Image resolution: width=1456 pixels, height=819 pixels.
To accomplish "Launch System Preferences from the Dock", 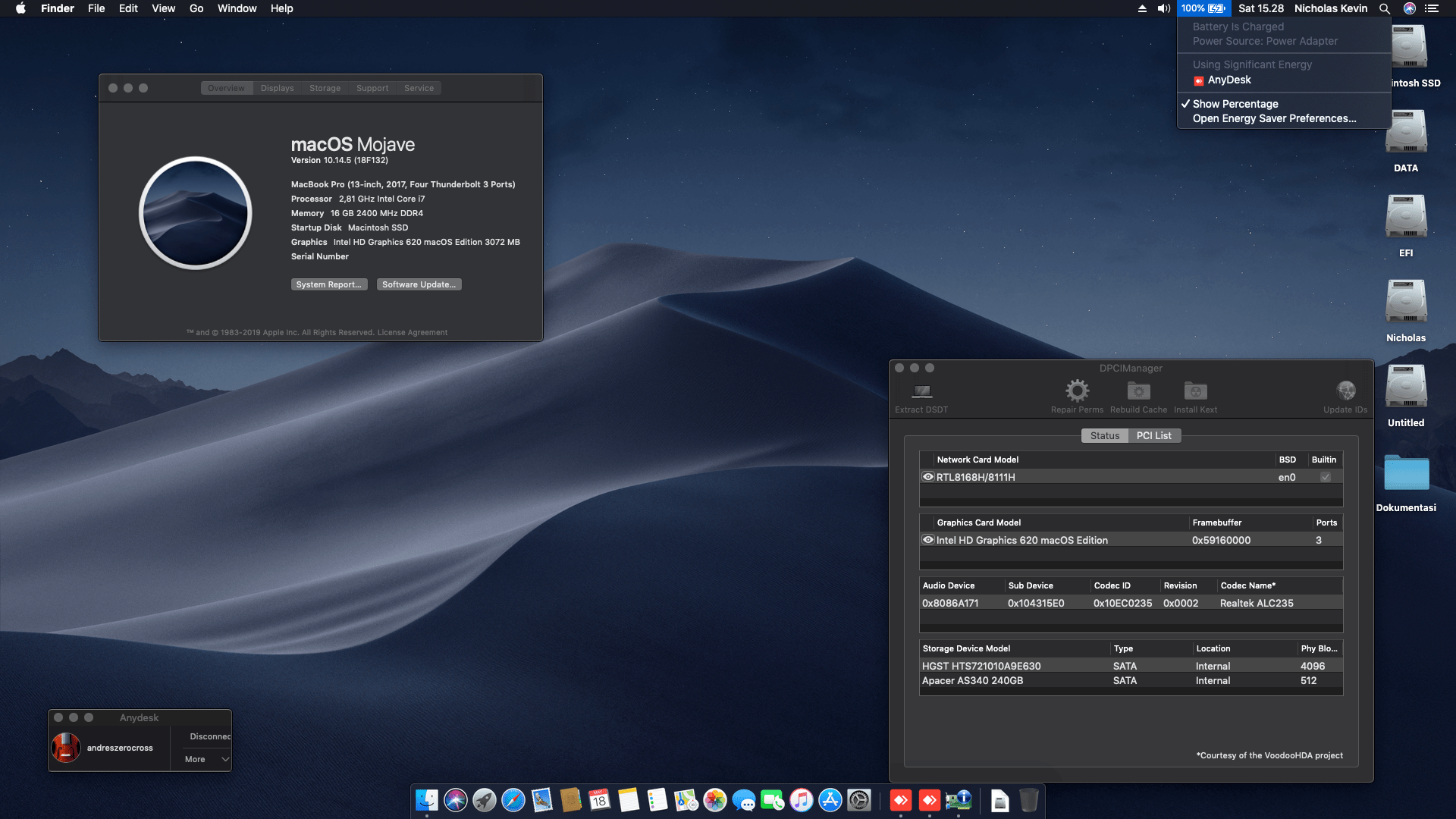I will (859, 801).
